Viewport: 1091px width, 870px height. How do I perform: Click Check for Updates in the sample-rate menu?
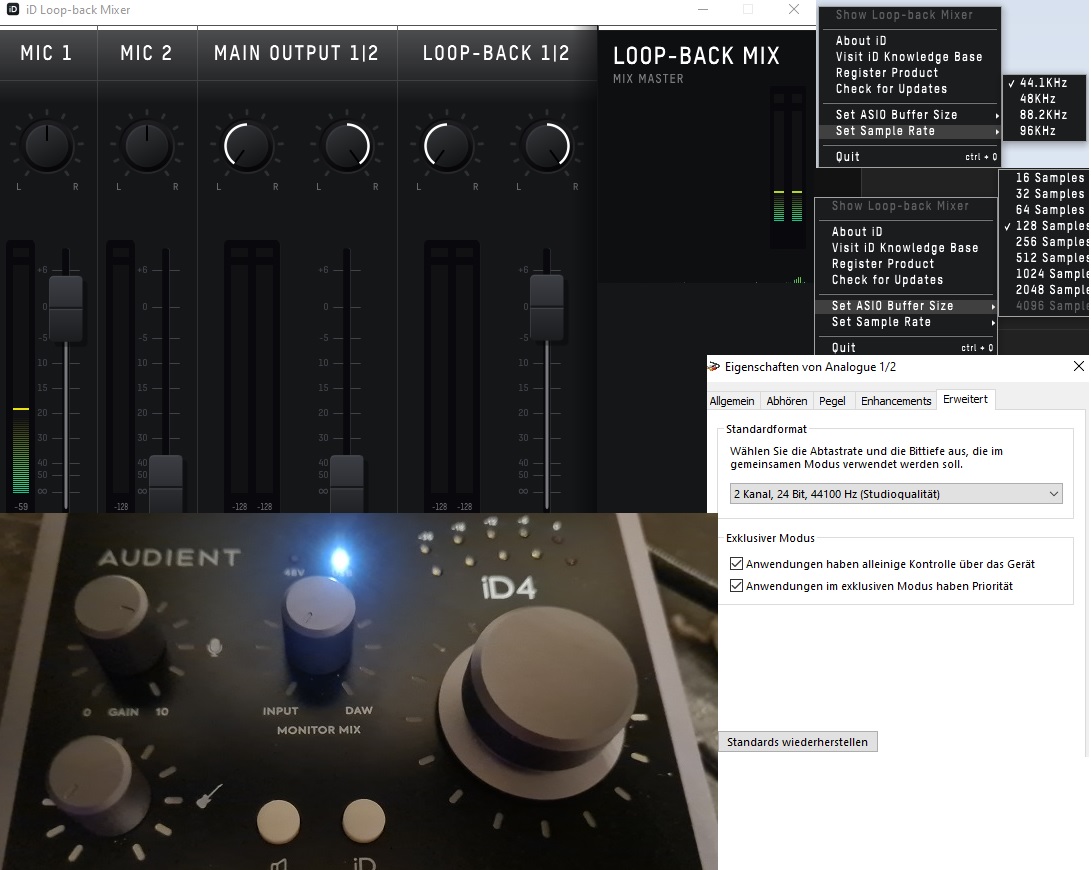pos(910,89)
